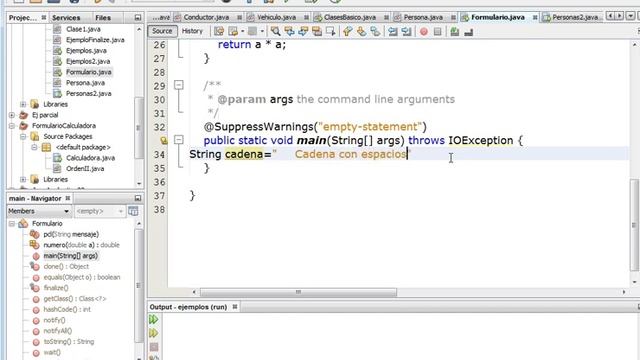The width and height of the screenshot is (640, 360).
Task: Click the hint light bulb on line 33
Action: 164,141
